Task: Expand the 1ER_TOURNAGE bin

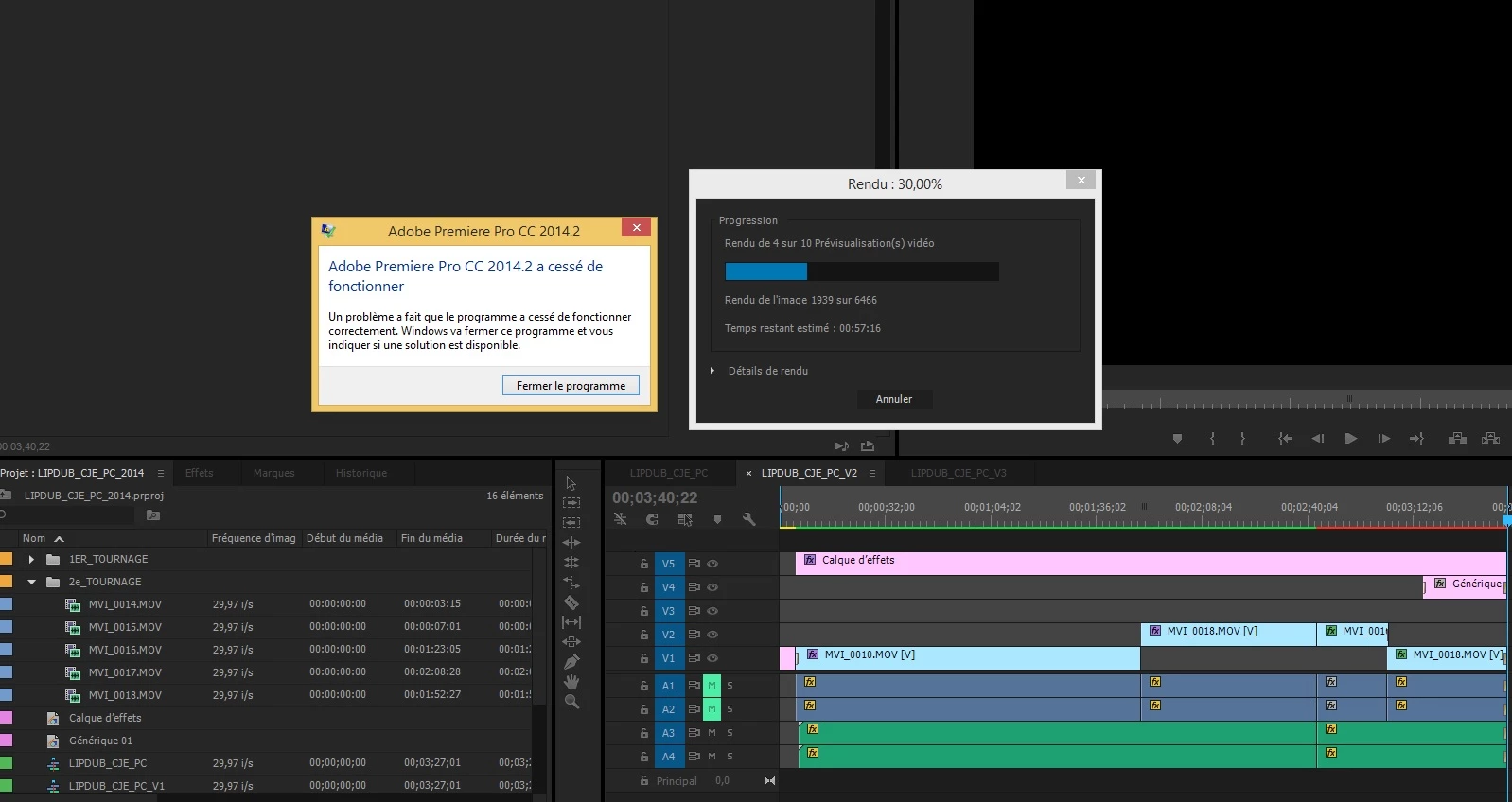Action: pyautogui.click(x=31, y=559)
